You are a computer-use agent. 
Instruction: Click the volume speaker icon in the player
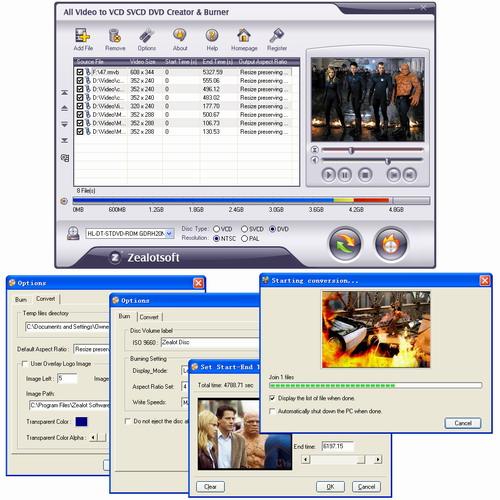point(314,160)
